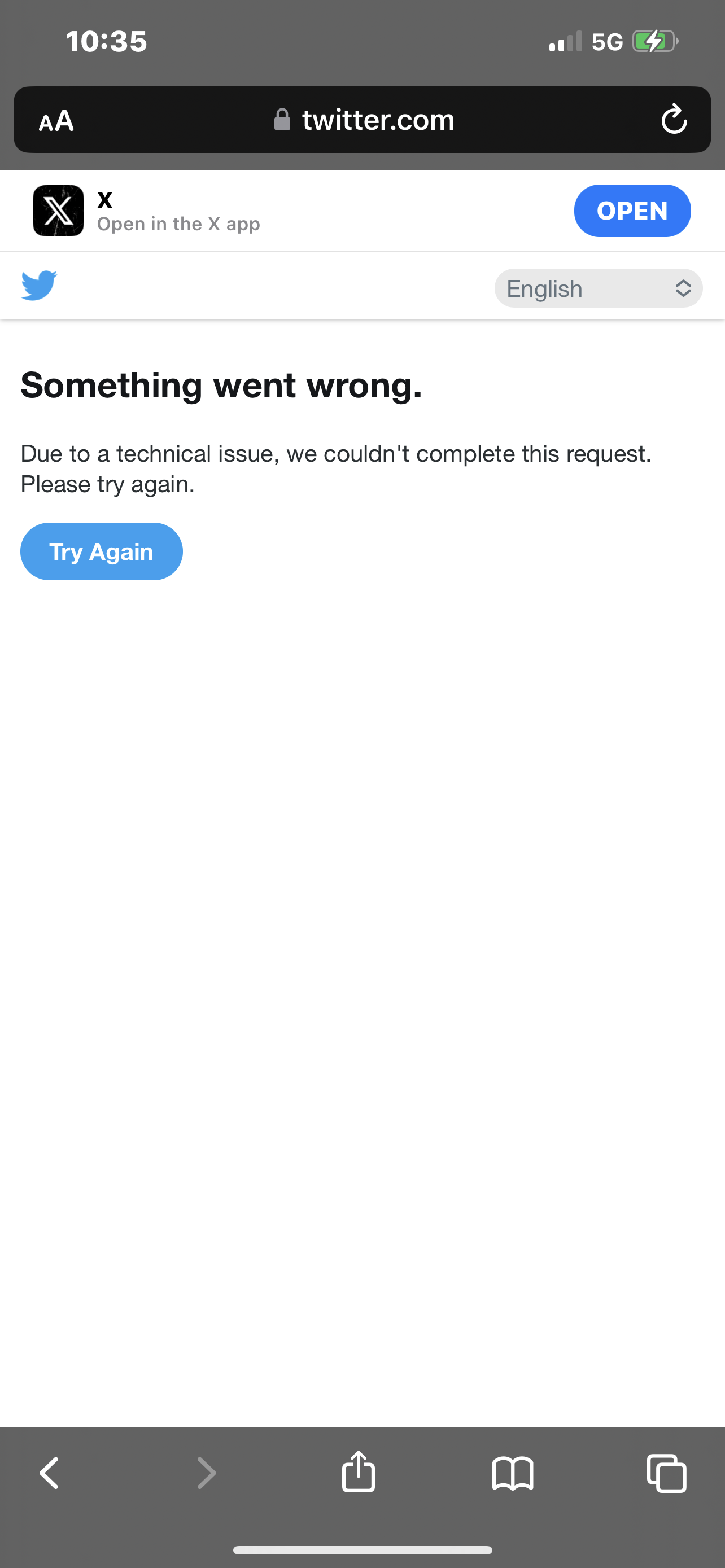Expand language selector chevron arrows

click(x=683, y=288)
